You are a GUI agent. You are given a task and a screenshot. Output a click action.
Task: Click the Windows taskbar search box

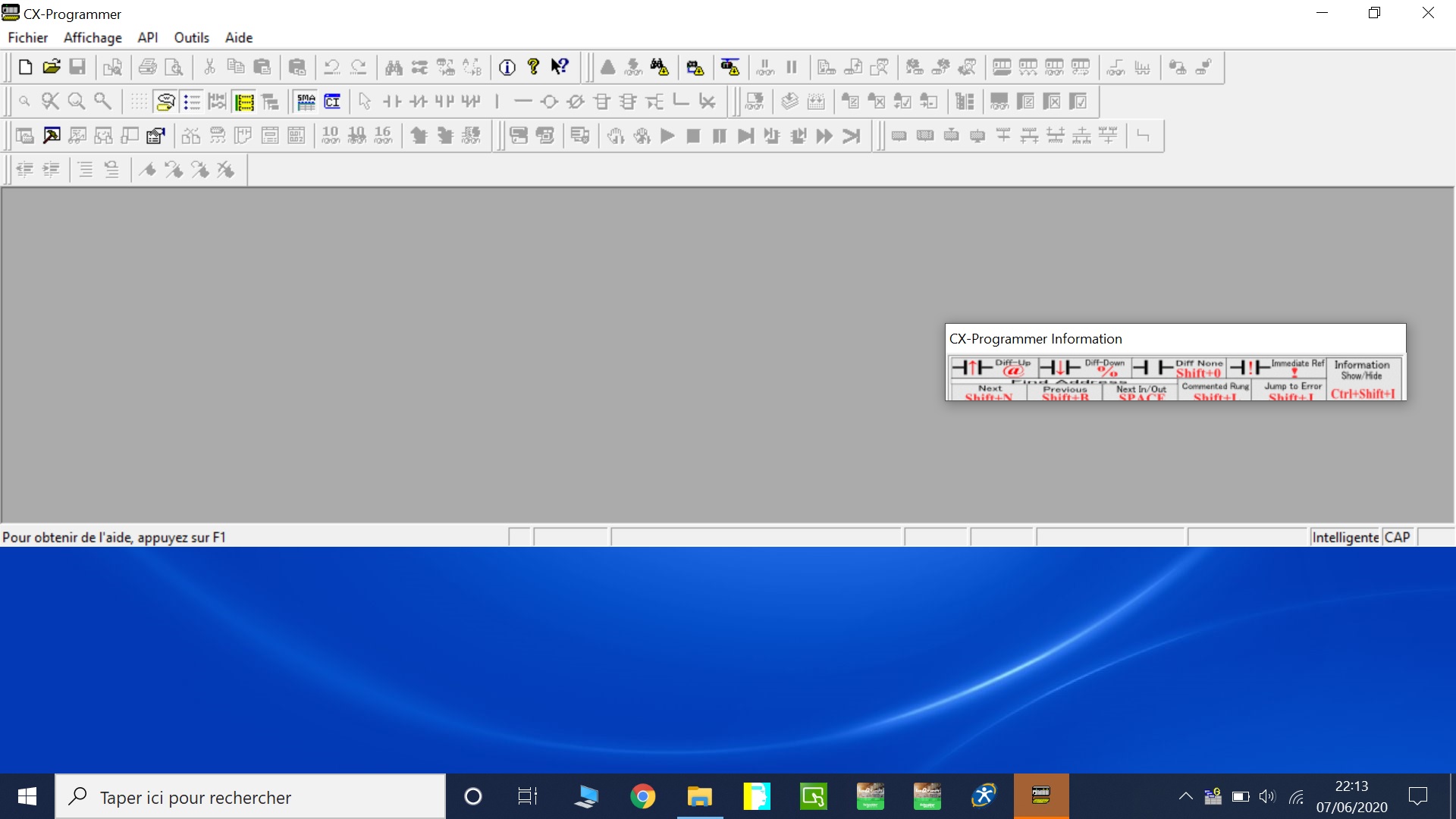tap(250, 797)
